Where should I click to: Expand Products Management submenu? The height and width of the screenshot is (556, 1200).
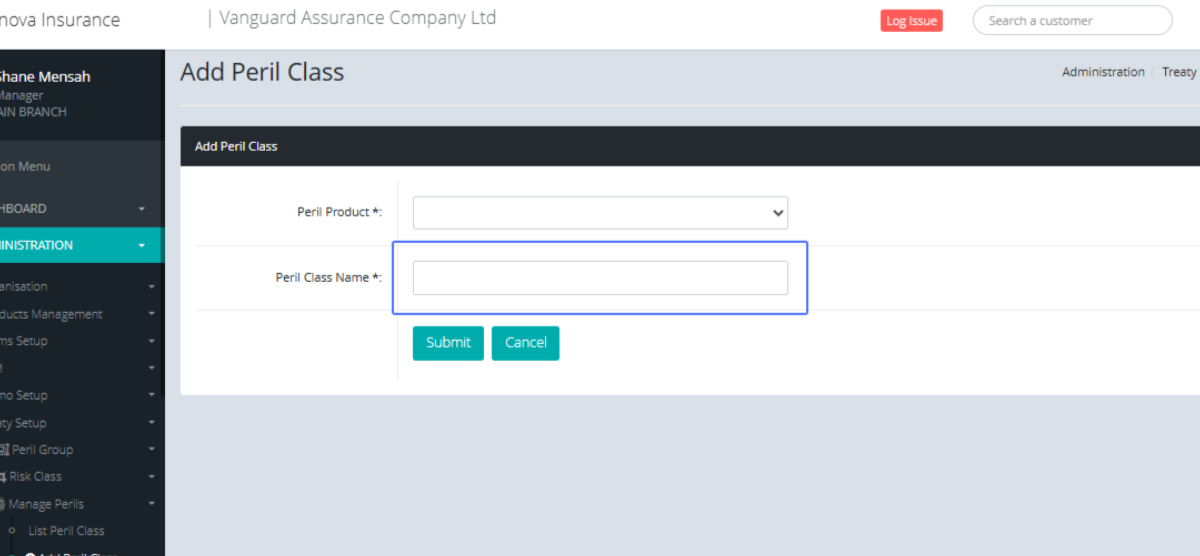click(x=151, y=314)
